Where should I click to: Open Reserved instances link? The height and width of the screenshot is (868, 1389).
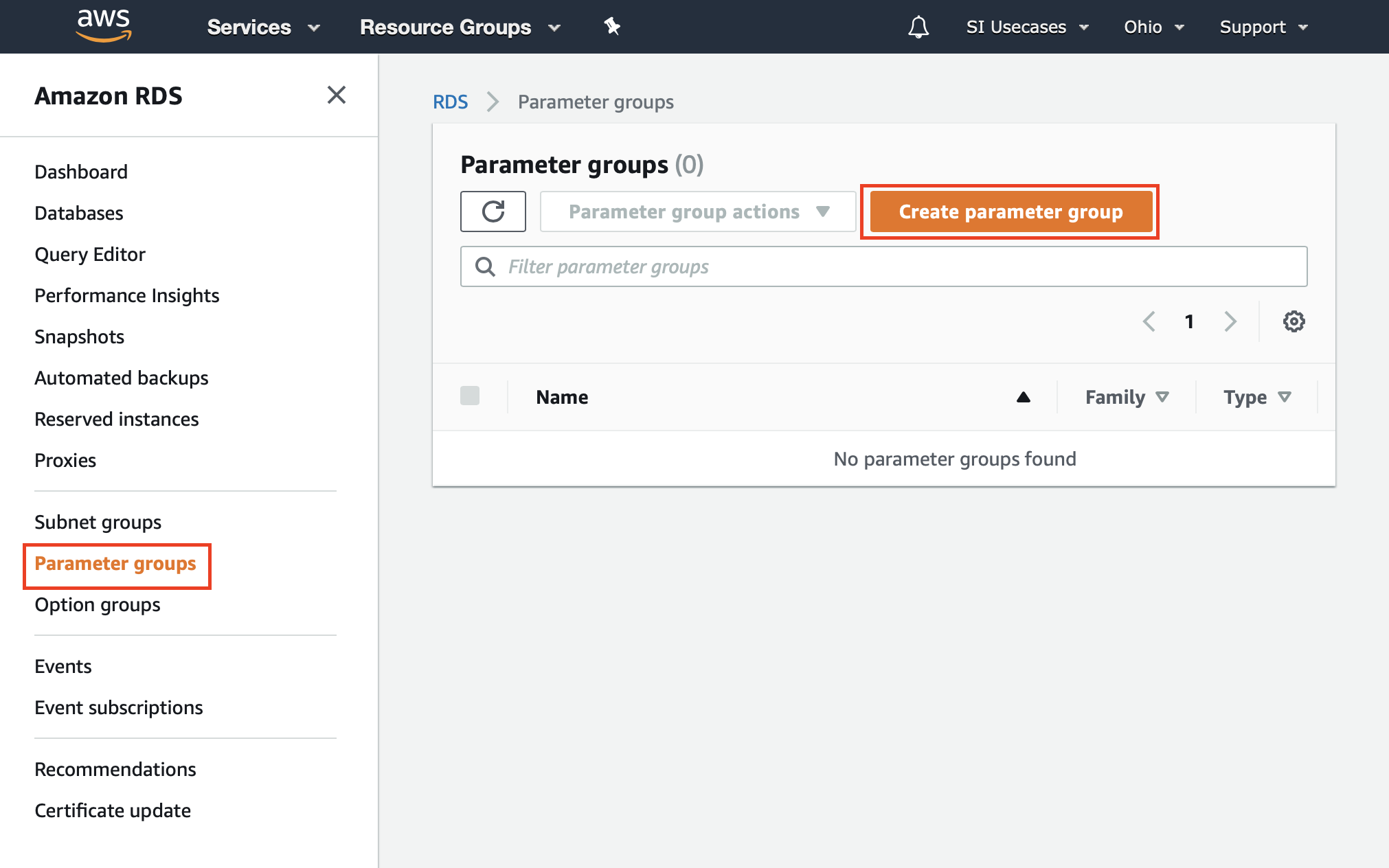click(117, 419)
